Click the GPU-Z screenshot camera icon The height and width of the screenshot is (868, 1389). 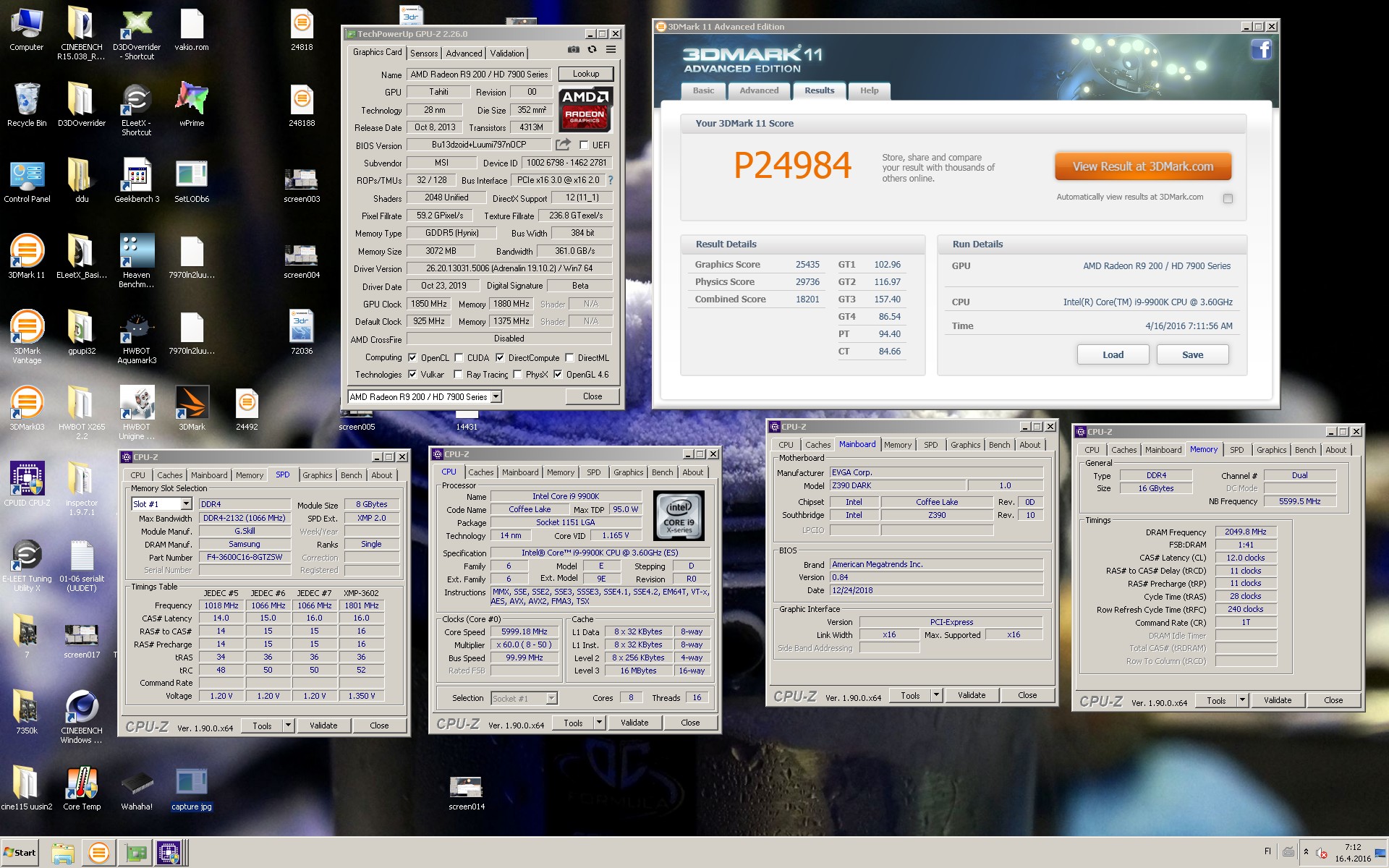tap(573, 49)
